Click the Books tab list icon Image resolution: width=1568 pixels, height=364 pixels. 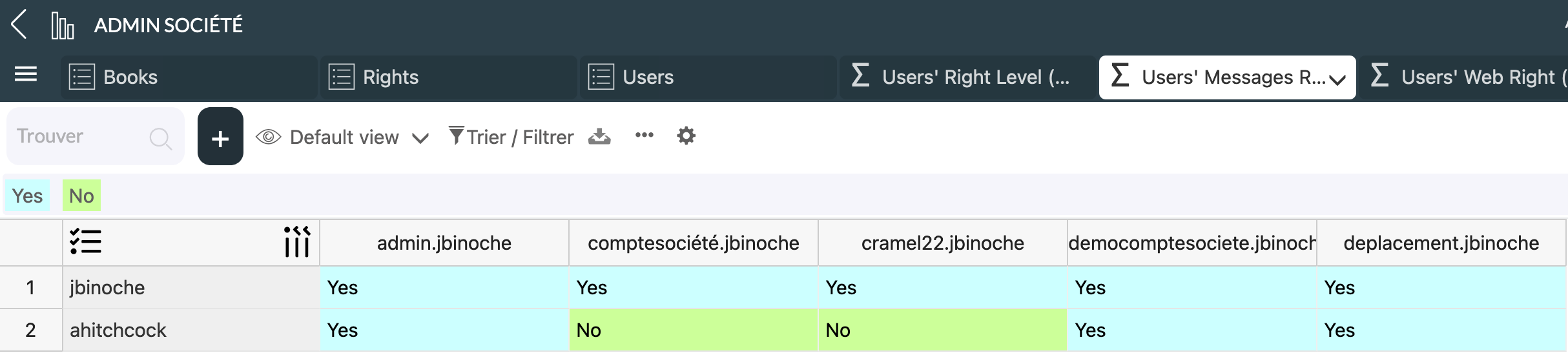click(82, 77)
